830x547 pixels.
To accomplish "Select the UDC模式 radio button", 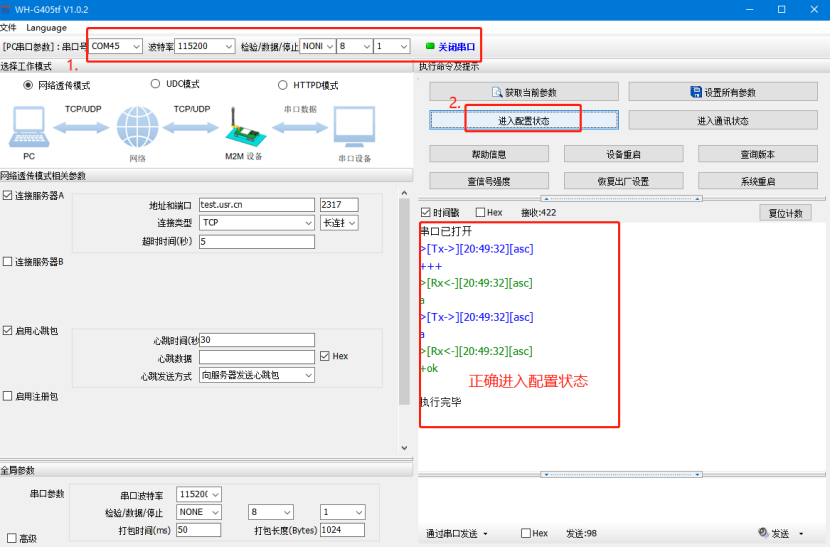I will 156,85.
